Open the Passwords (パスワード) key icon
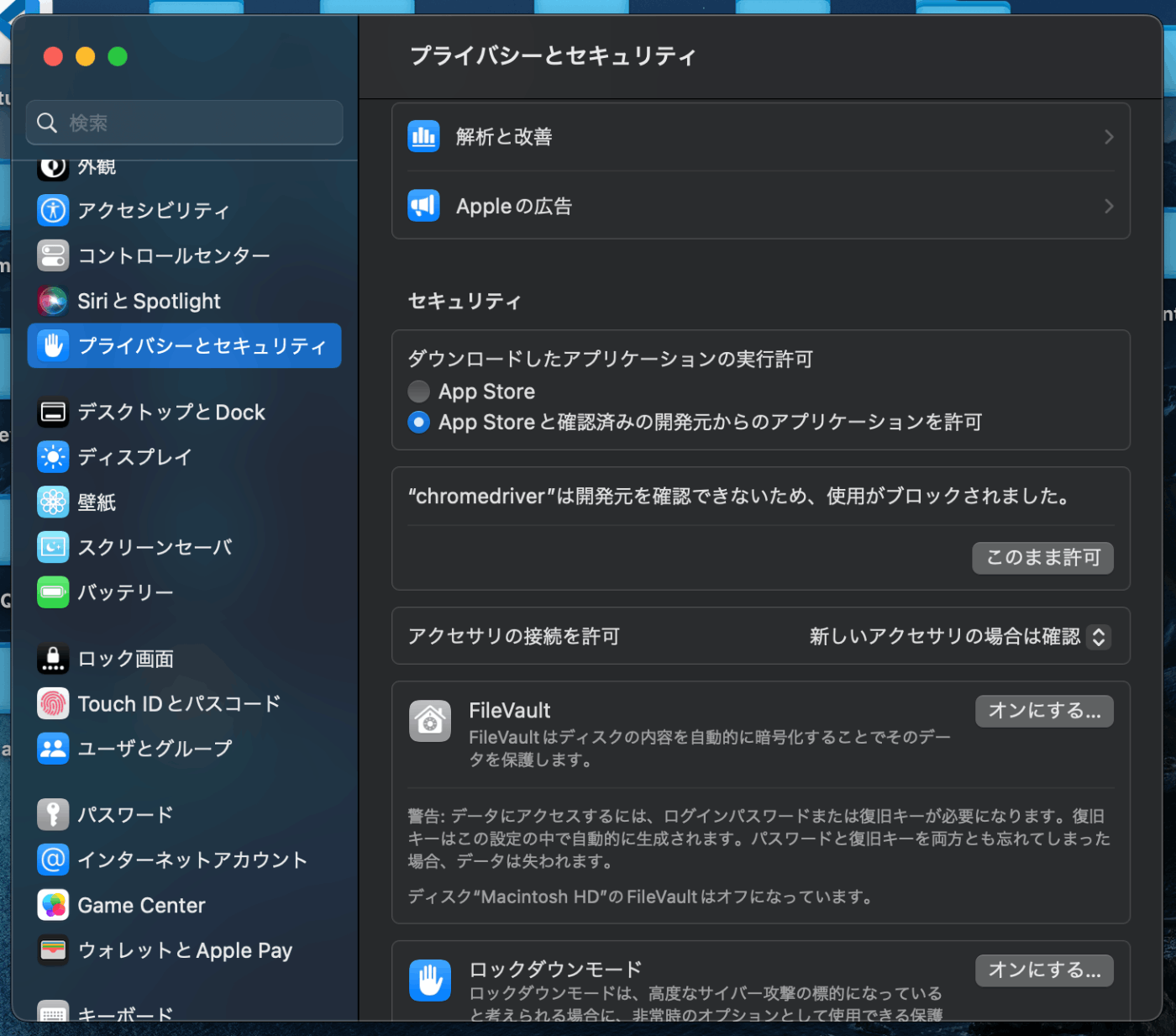1176x1036 pixels. [53, 815]
